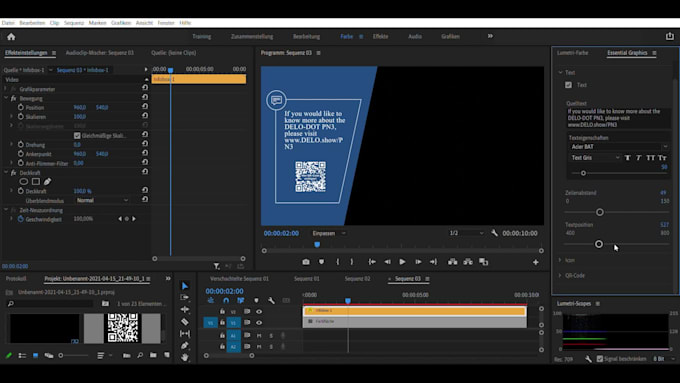Image resolution: width=680 pixels, height=383 pixels.
Task: Toggle linked selection in timeline
Action: coord(241,300)
